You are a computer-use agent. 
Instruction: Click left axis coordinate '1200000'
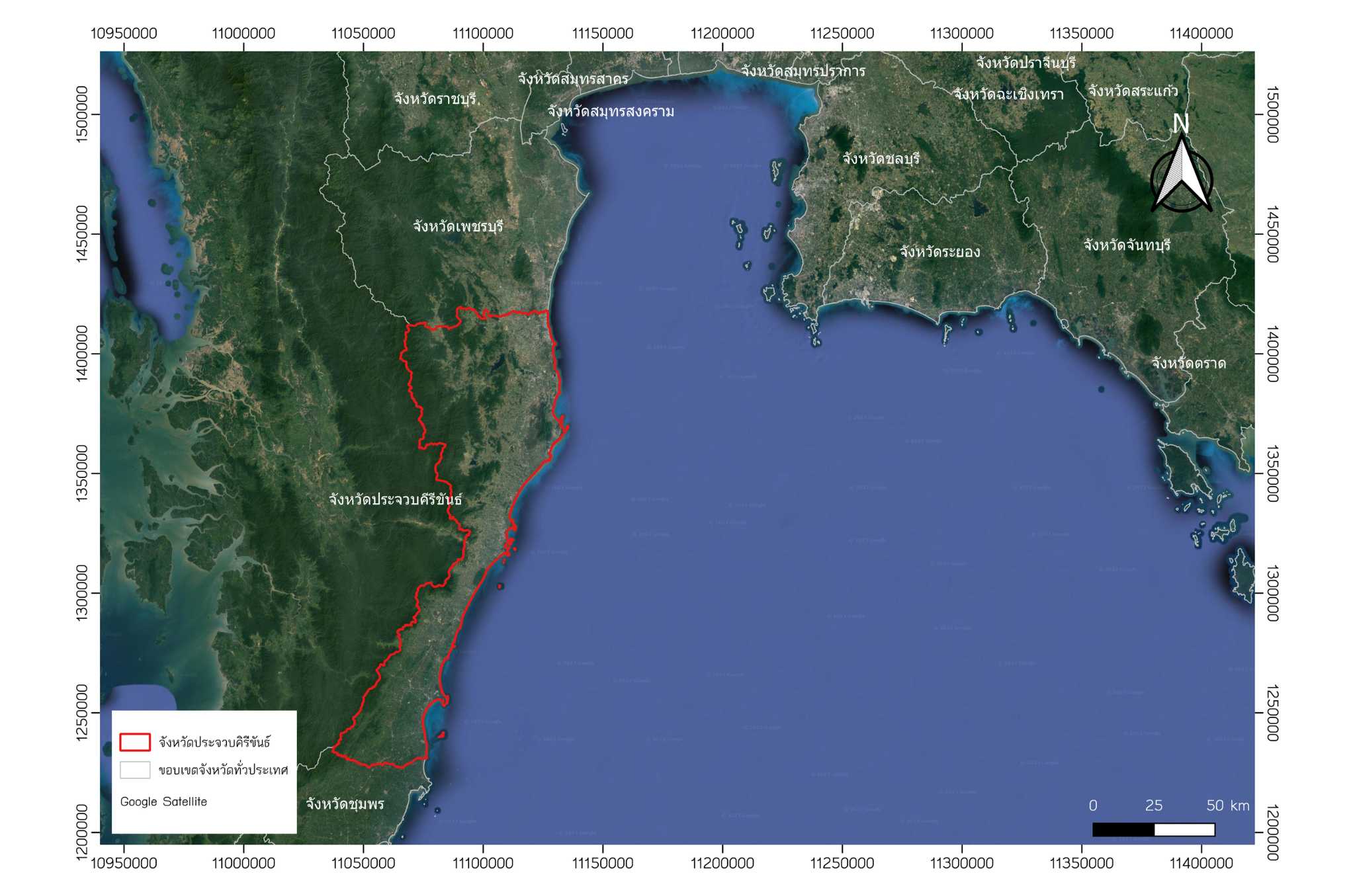click(81, 833)
